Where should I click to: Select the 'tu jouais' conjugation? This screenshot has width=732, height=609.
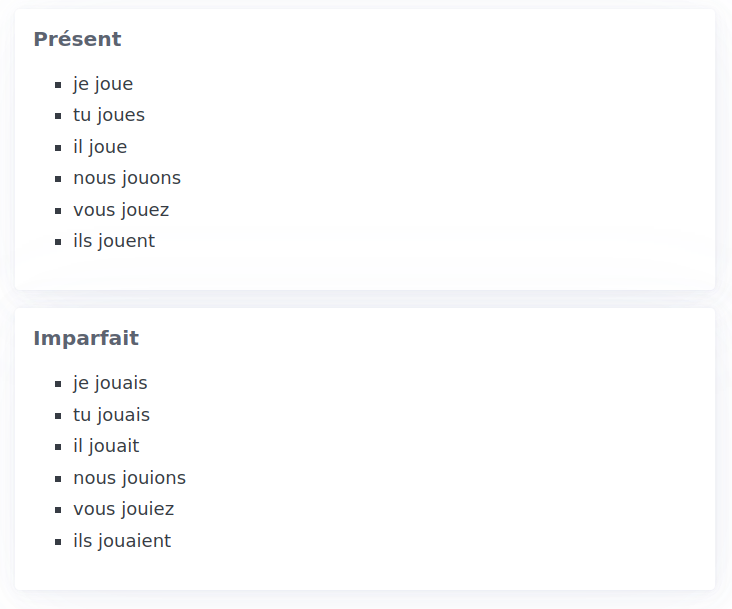tap(112, 415)
